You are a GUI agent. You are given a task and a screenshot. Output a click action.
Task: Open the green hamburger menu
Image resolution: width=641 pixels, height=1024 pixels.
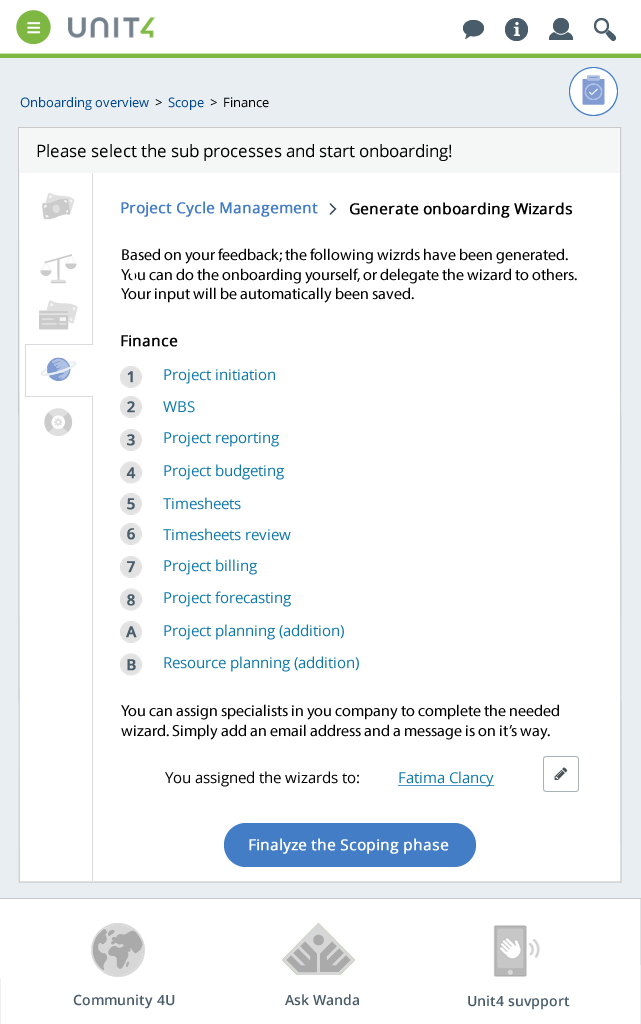[33, 28]
